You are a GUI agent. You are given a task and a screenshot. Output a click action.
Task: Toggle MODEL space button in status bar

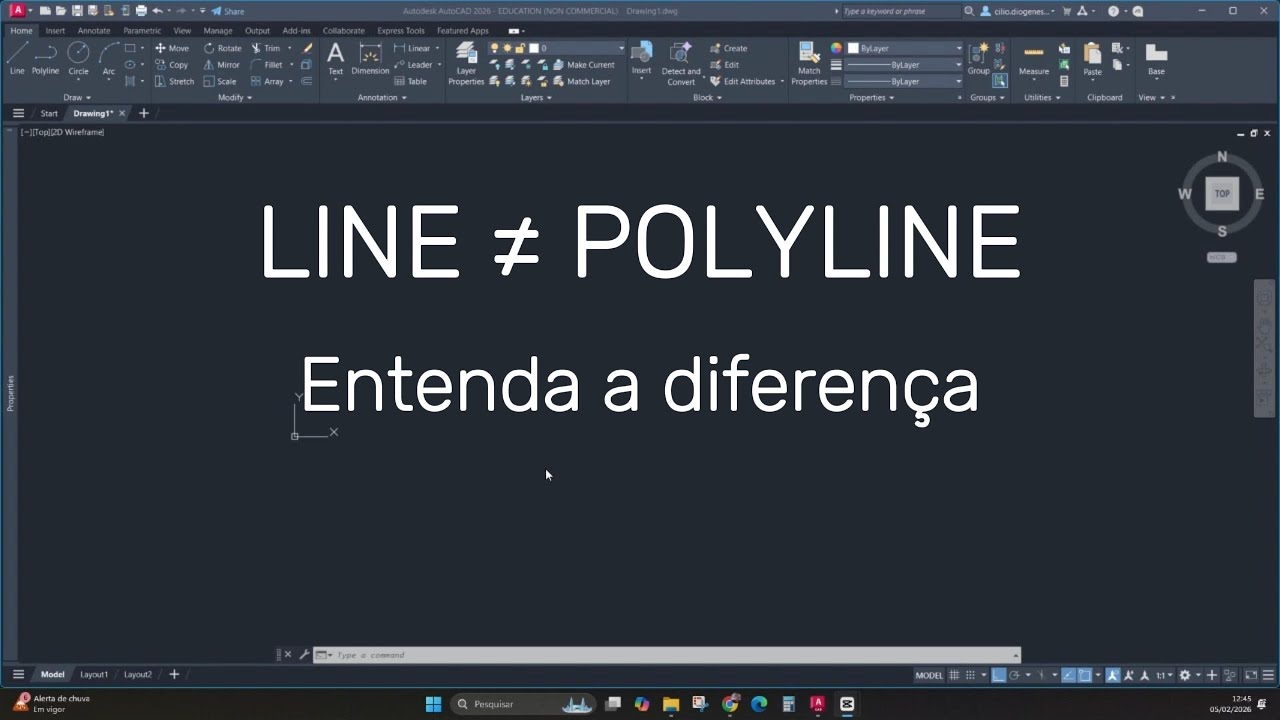(929, 675)
